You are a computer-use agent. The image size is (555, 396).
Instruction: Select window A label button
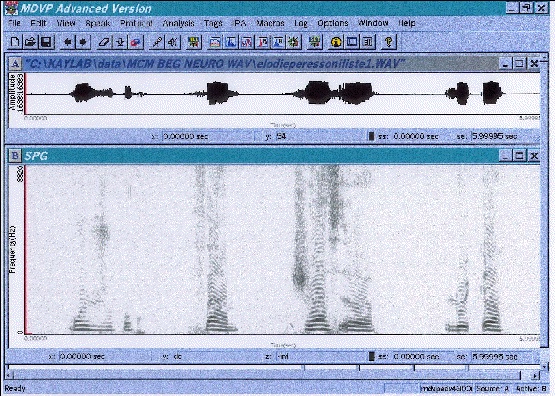[15, 64]
